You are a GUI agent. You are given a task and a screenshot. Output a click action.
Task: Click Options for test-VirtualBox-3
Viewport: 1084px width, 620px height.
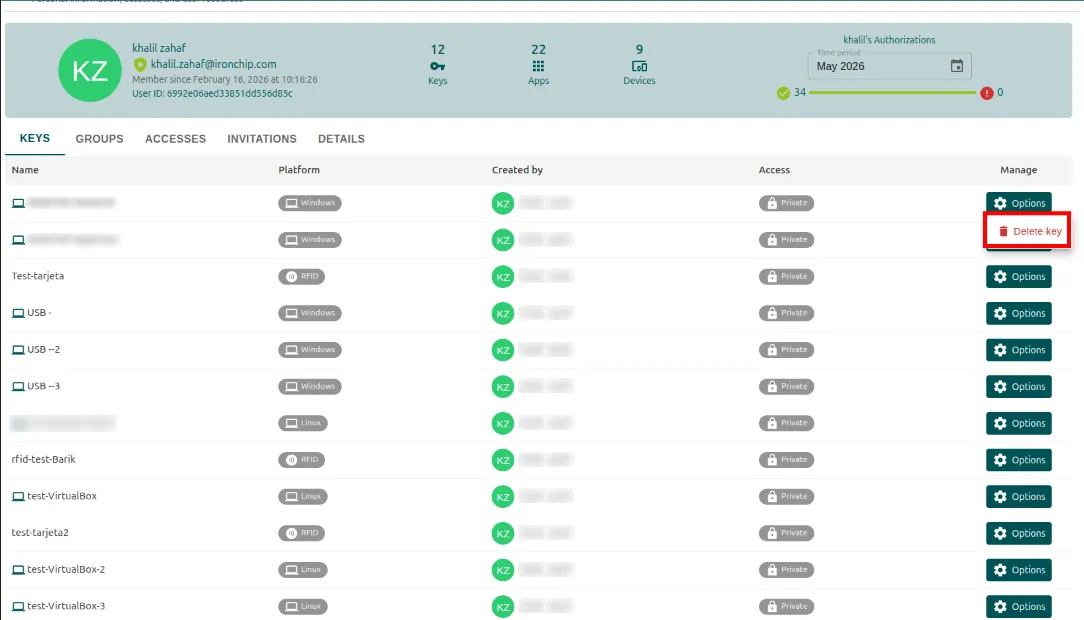tap(1018, 606)
